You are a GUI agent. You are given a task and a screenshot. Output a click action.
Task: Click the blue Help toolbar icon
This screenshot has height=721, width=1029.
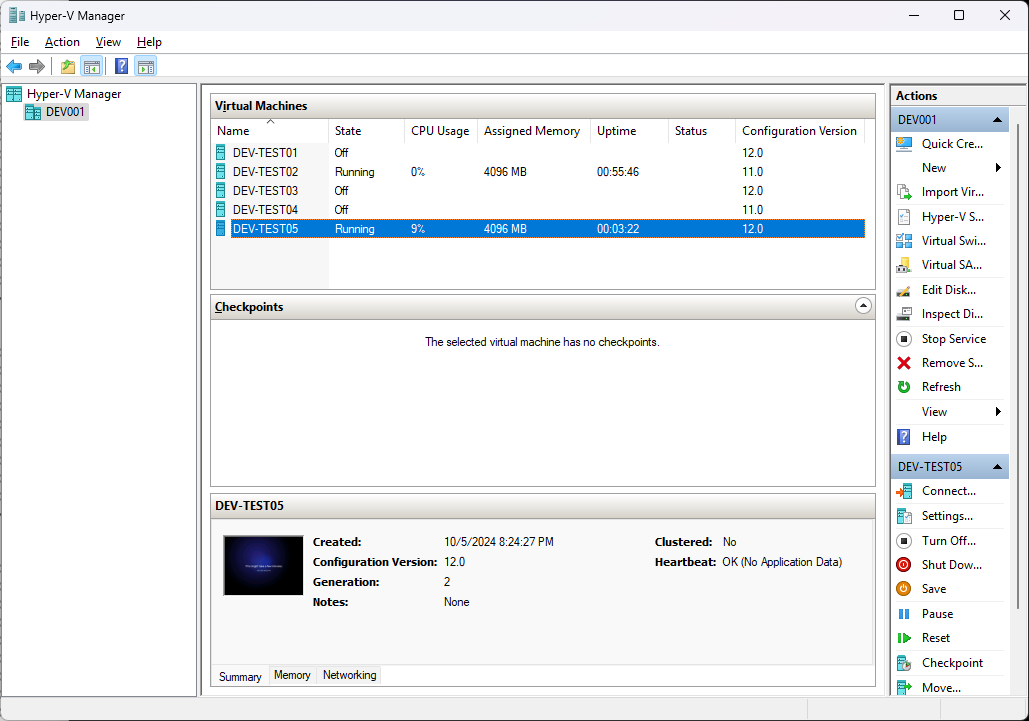[x=121, y=66]
